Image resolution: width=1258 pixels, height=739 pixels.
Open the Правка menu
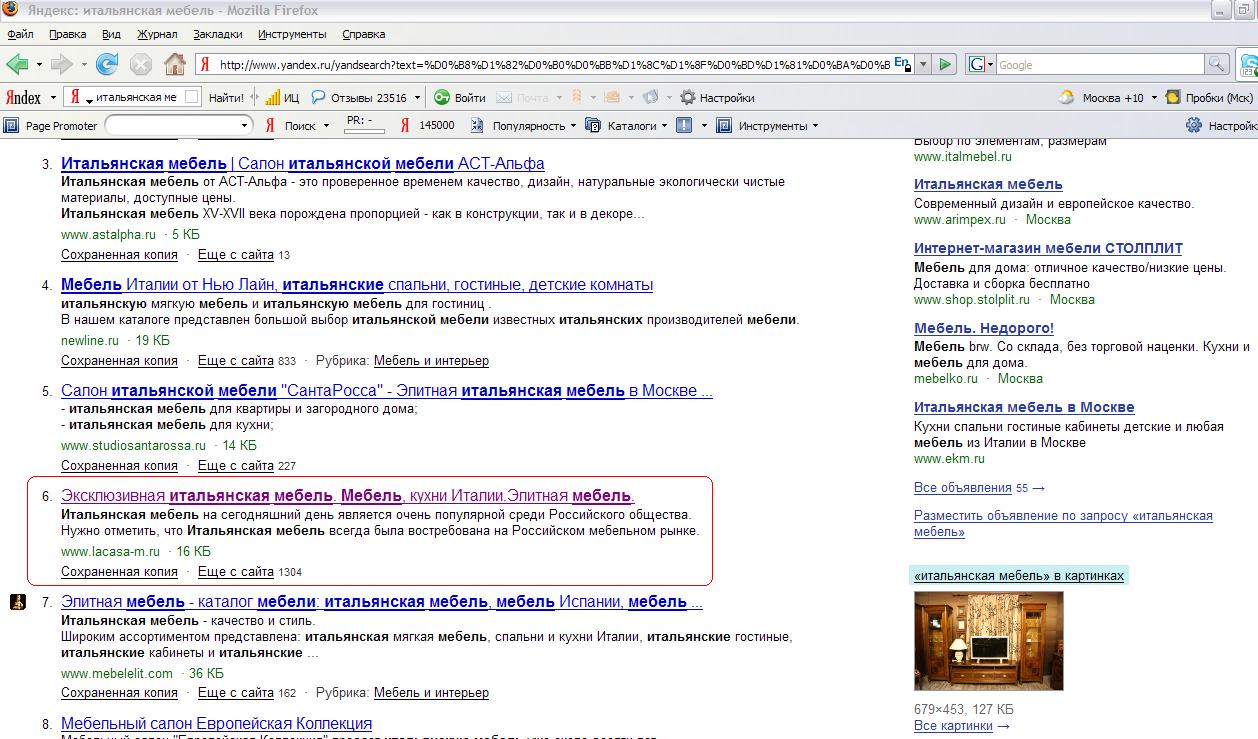tap(67, 34)
